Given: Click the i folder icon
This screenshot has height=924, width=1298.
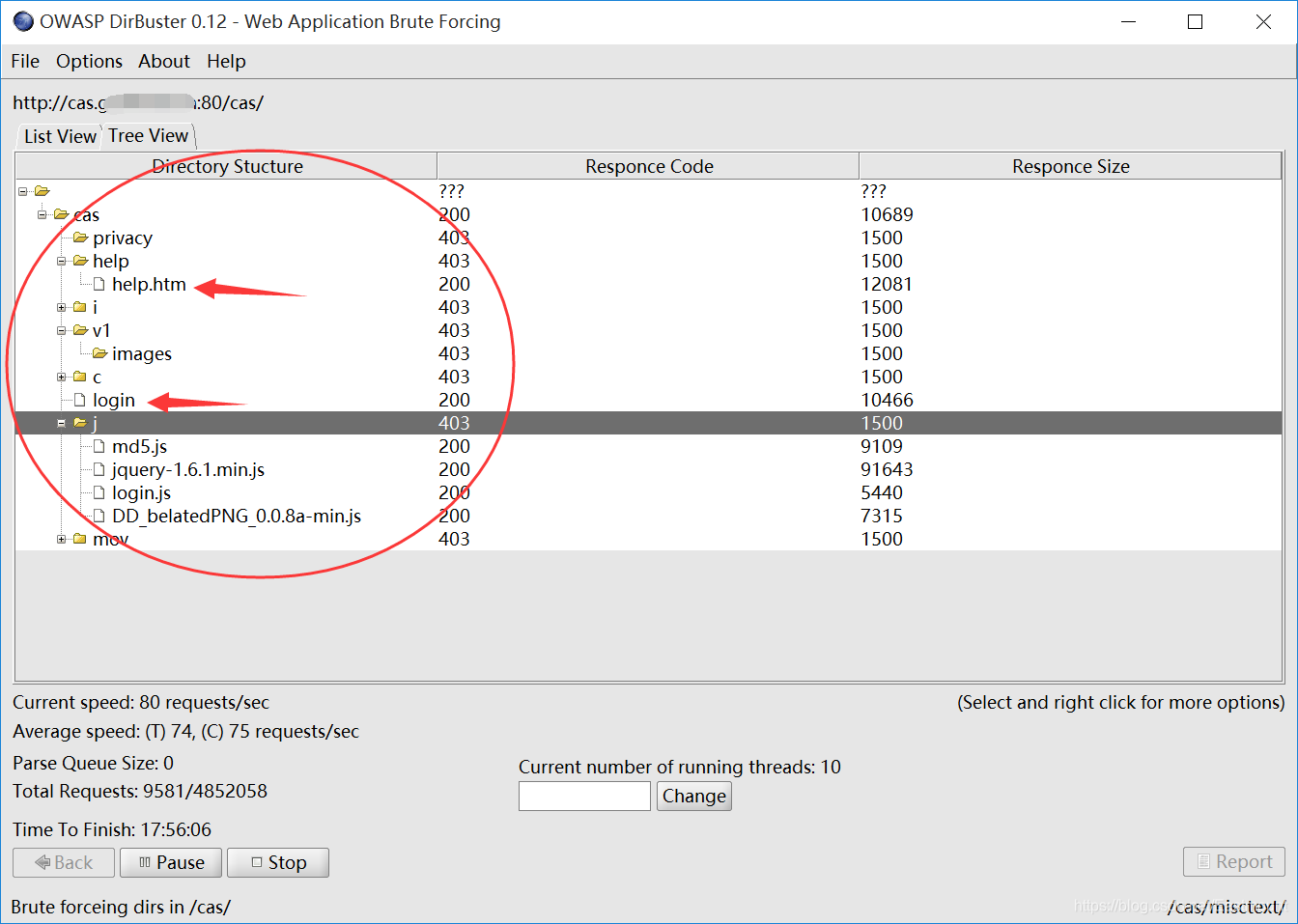Looking at the screenshot, I should pyautogui.click(x=80, y=307).
